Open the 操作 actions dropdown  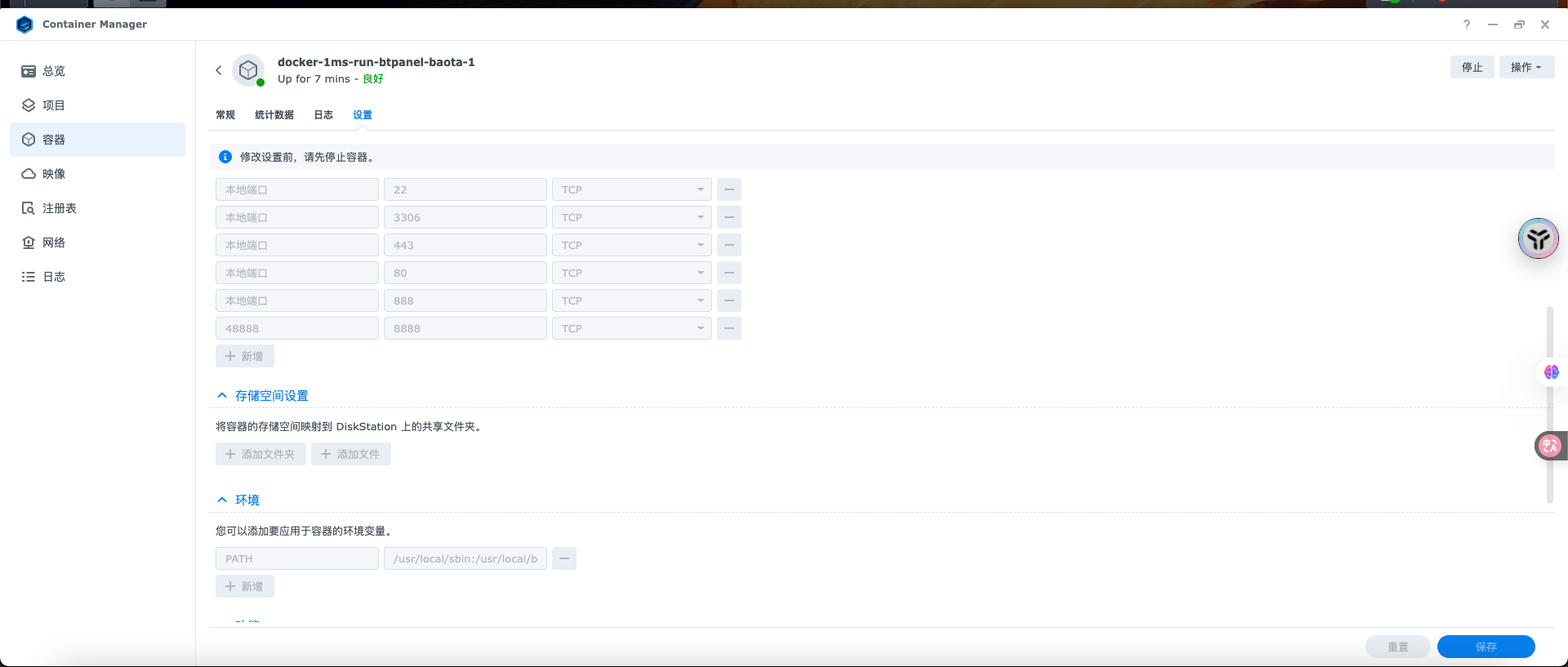click(x=1526, y=67)
